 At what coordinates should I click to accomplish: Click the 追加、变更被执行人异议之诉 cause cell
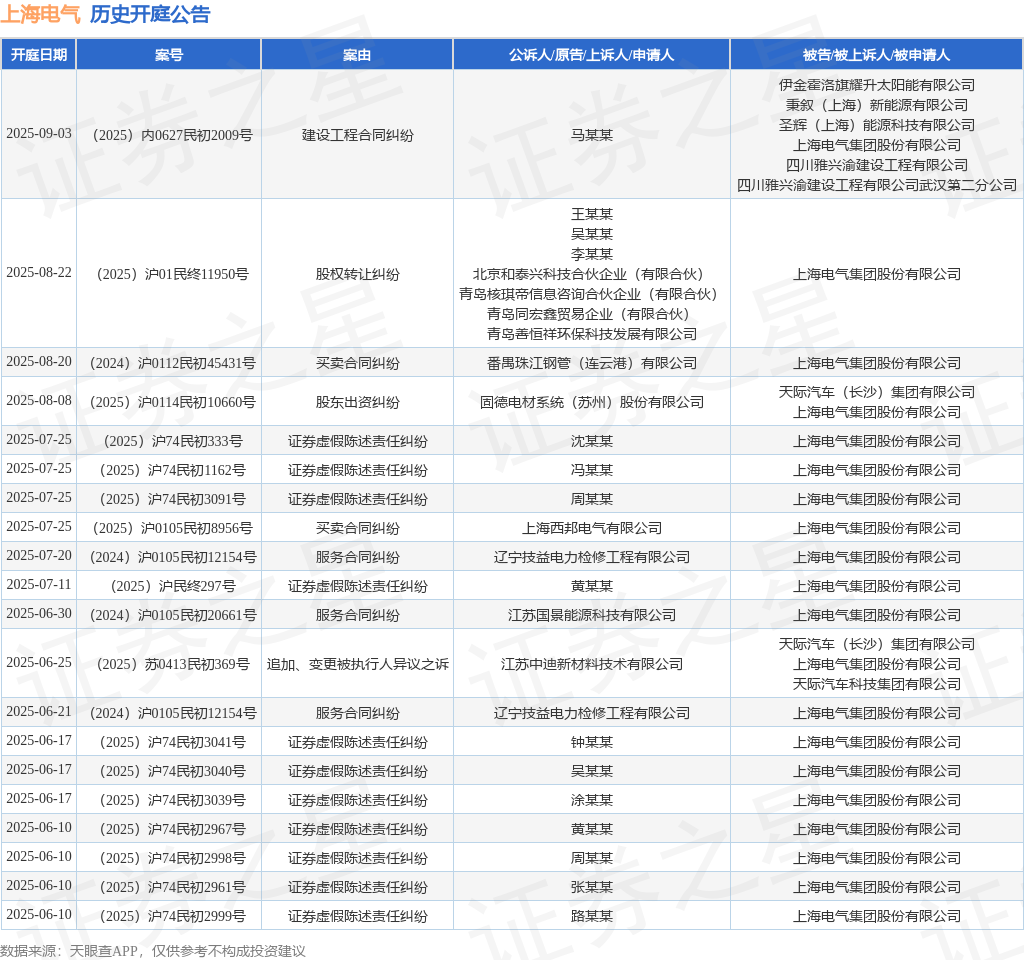click(357, 664)
